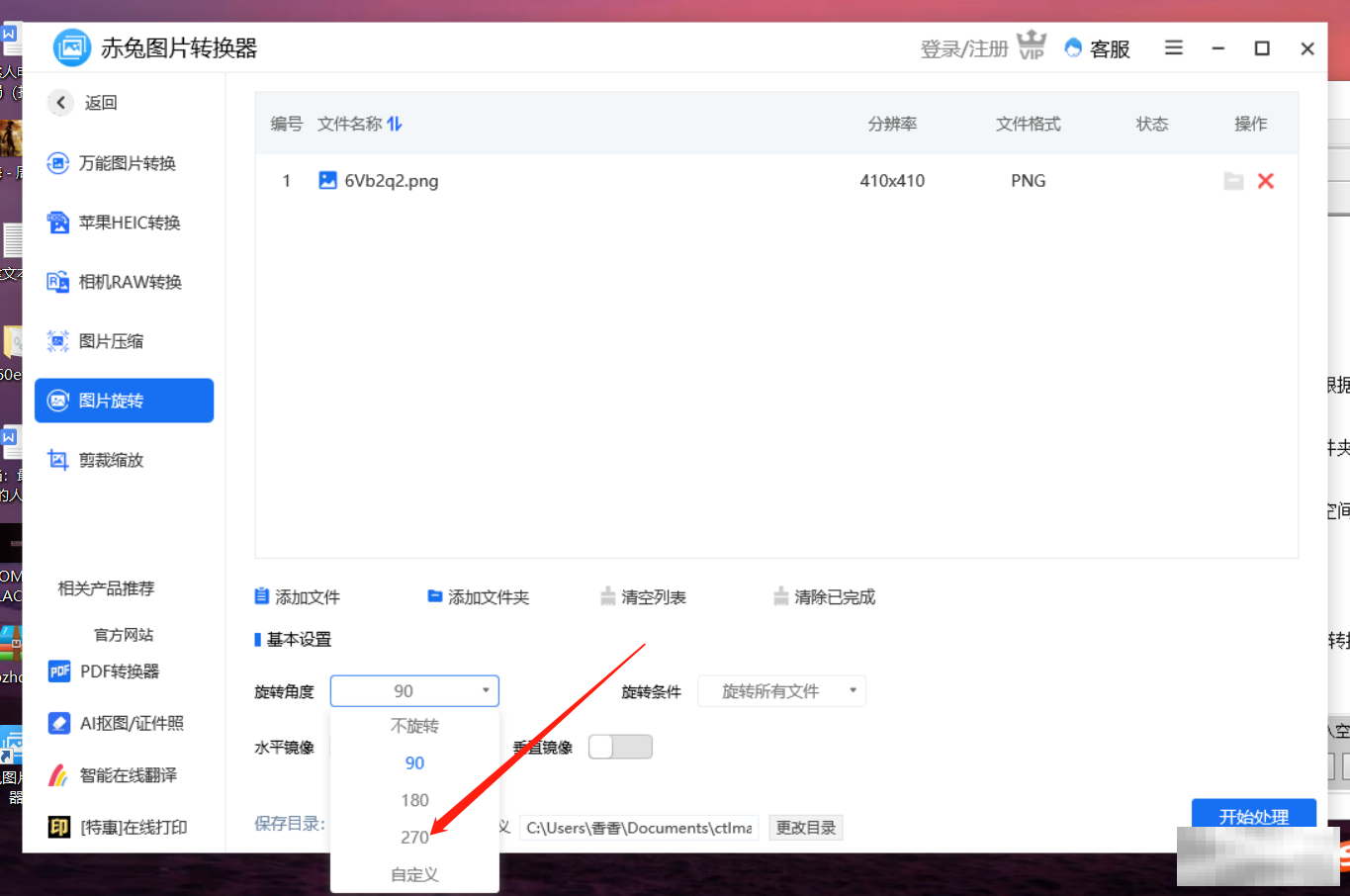Click the save directory path field
The image size is (1350, 896).
[639, 828]
